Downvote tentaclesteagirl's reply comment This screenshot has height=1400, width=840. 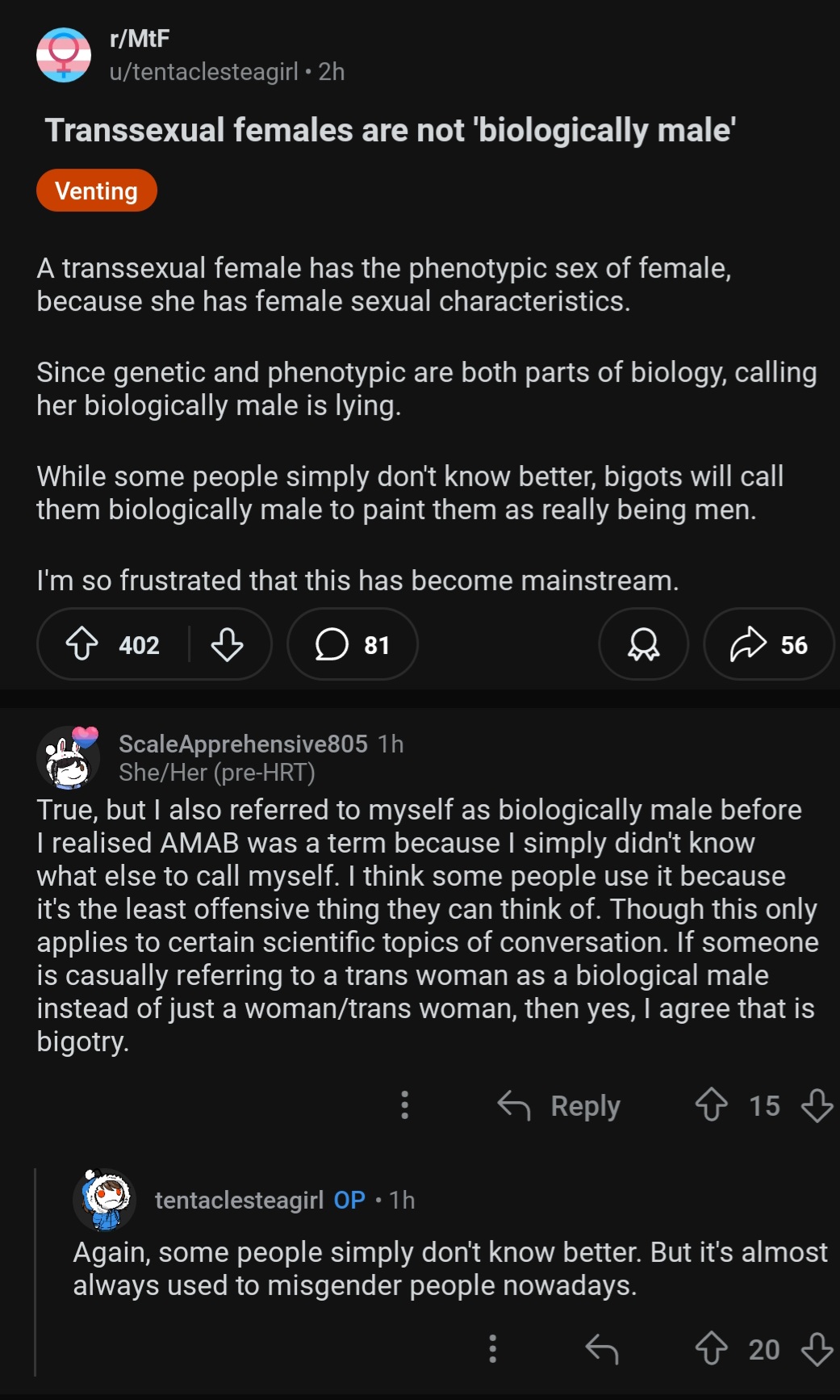click(x=817, y=1348)
